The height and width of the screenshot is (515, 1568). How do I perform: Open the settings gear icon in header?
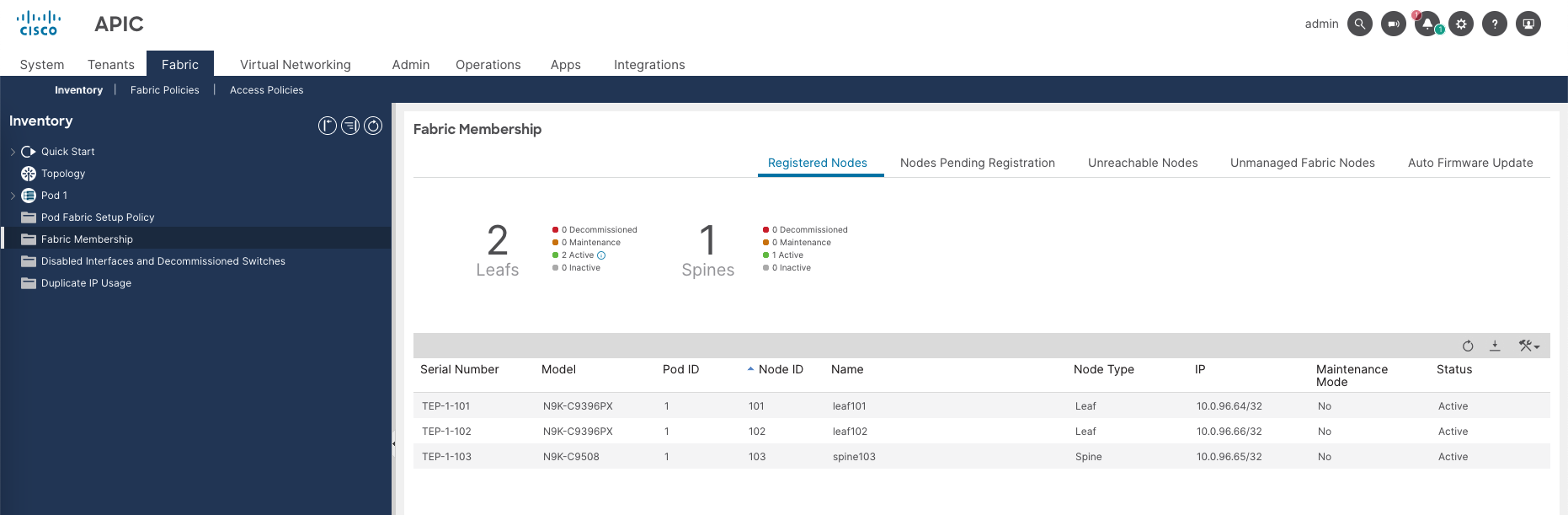click(1461, 24)
